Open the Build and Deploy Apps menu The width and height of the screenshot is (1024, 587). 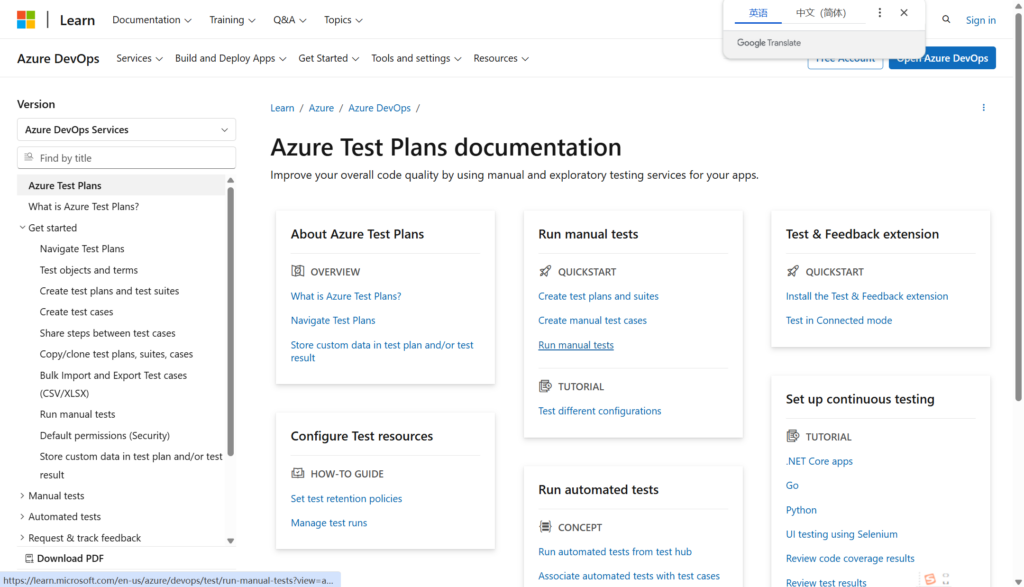click(230, 58)
